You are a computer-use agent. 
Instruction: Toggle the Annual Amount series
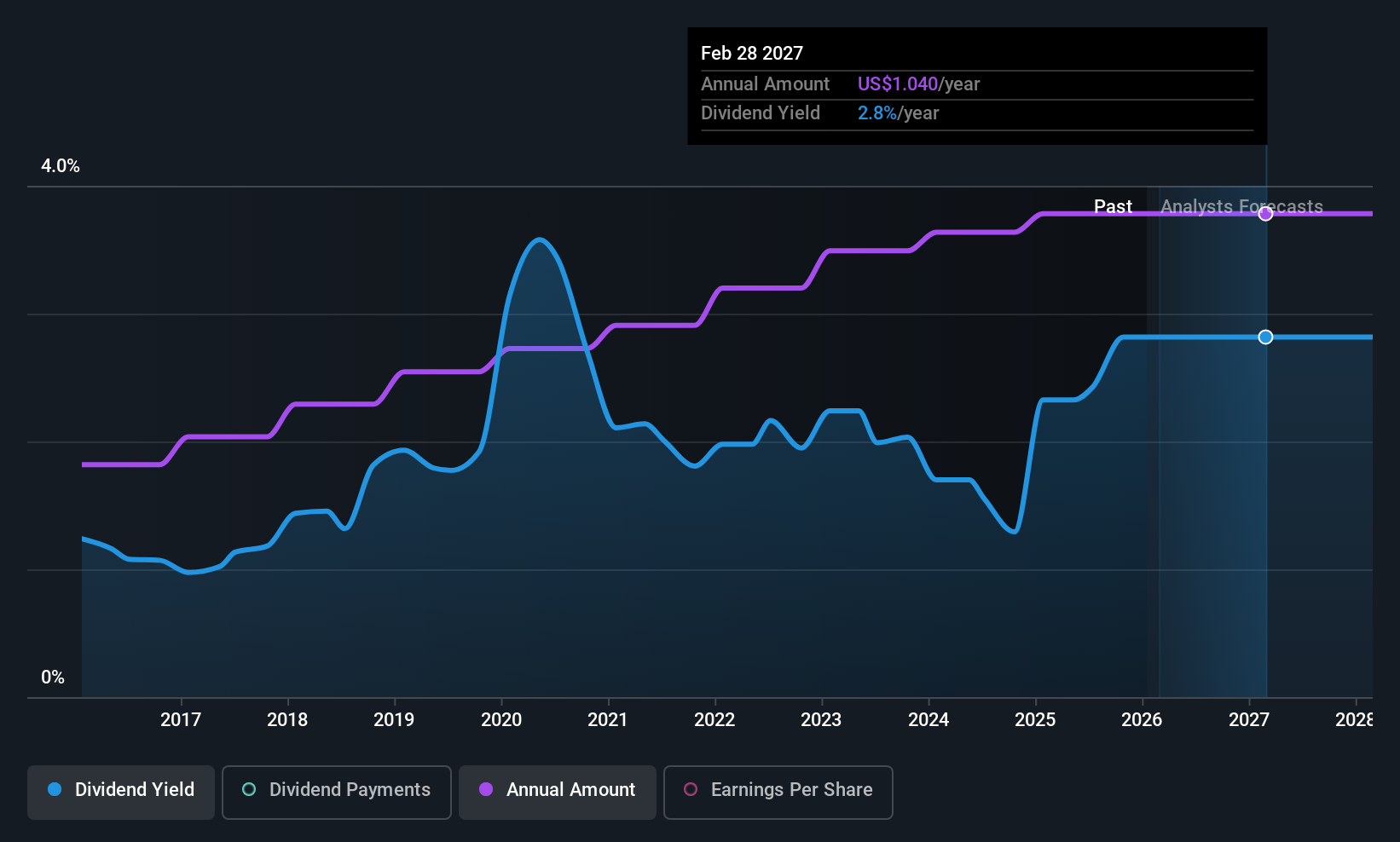[558, 792]
